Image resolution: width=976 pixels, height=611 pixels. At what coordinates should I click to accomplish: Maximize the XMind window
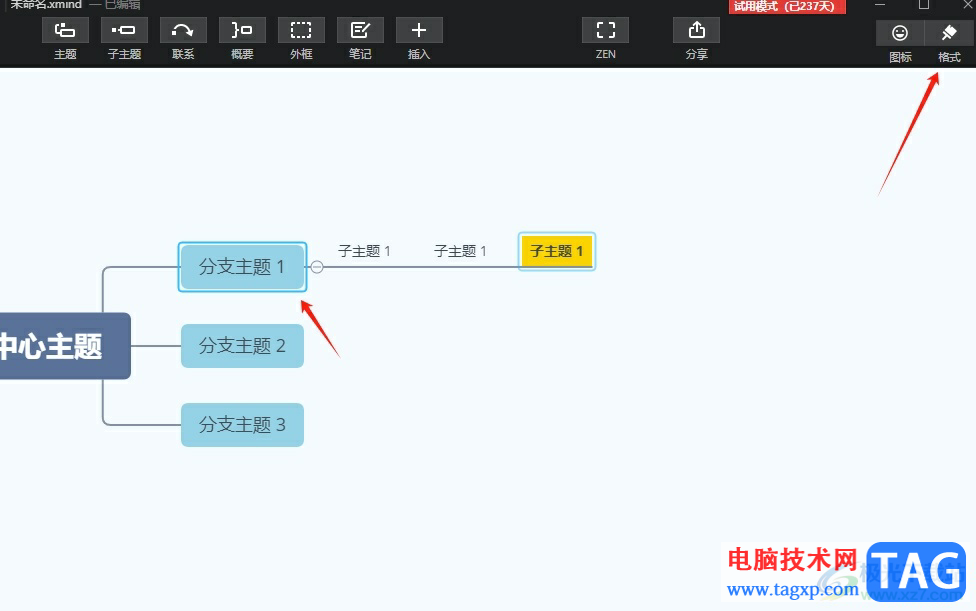click(x=924, y=5)
